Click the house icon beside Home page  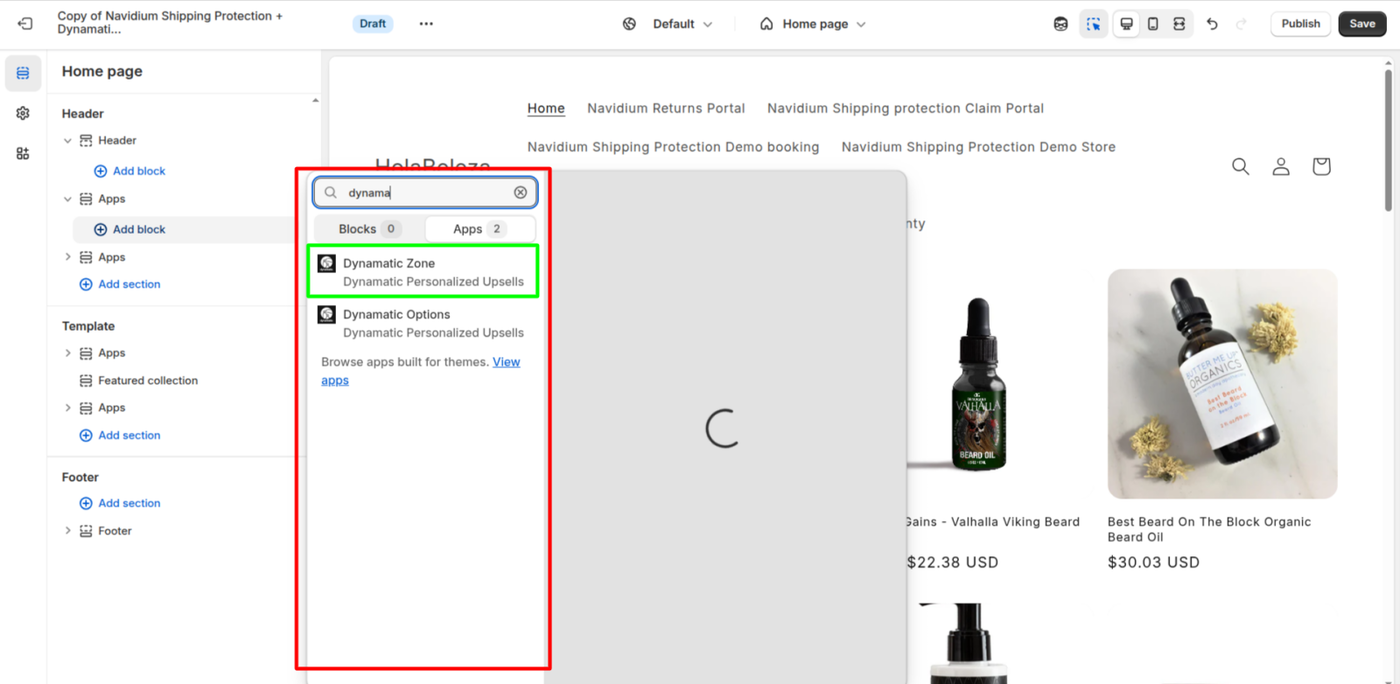766,24
